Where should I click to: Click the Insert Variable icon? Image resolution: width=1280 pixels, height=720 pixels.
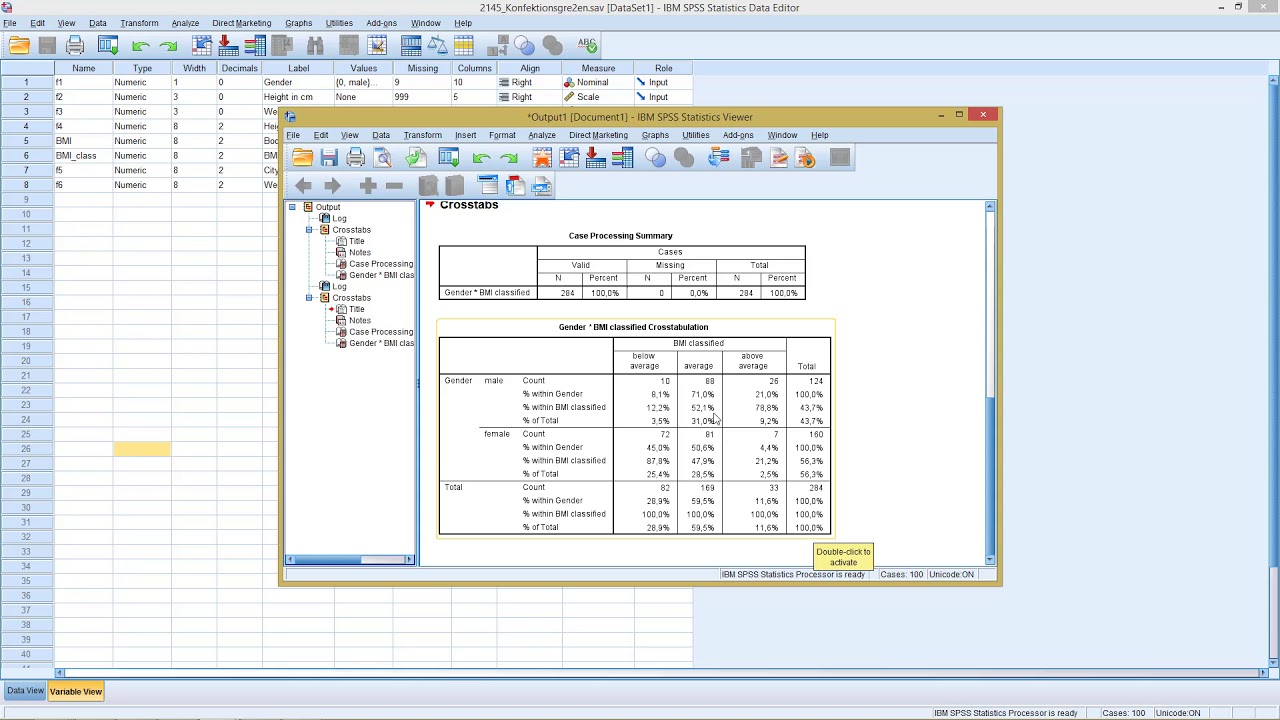tap(377, 45)
